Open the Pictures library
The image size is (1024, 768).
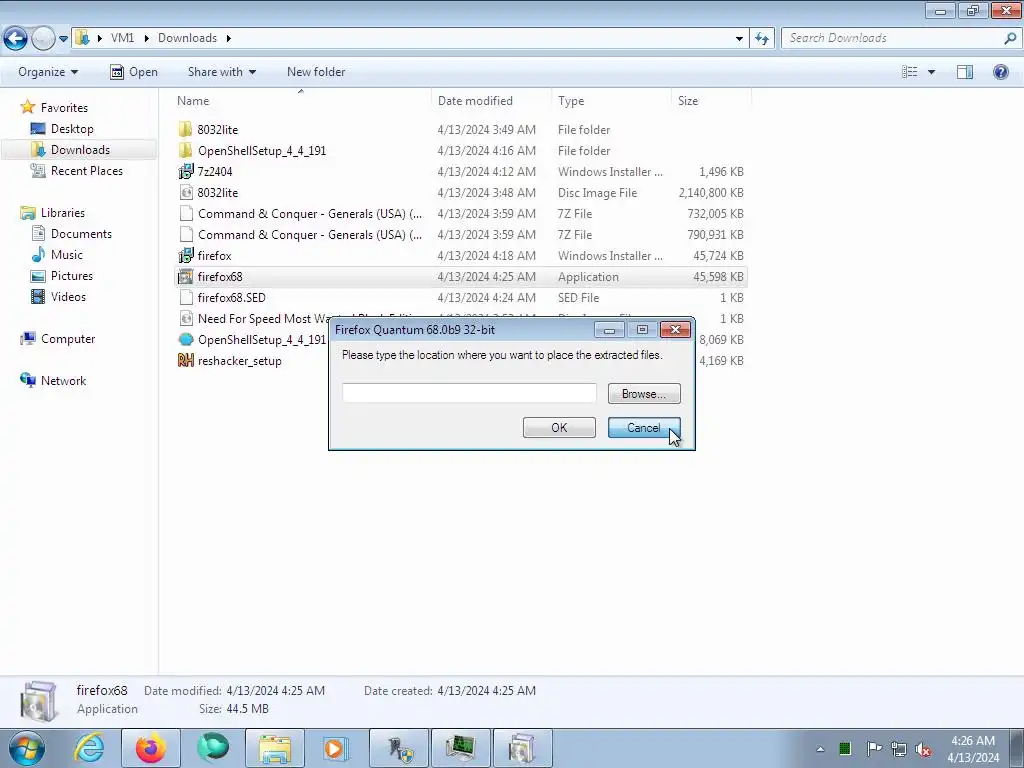(72, 276)
